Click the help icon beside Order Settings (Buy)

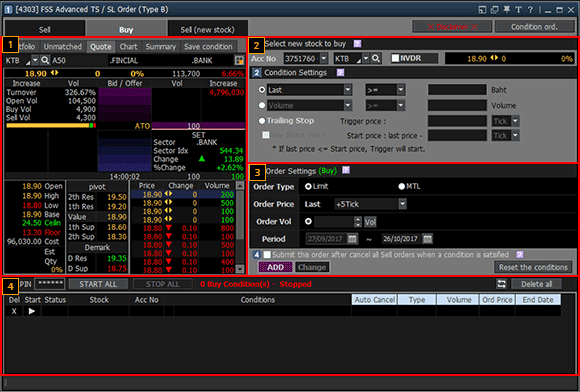pyautogui.click(x=346, y=170)
